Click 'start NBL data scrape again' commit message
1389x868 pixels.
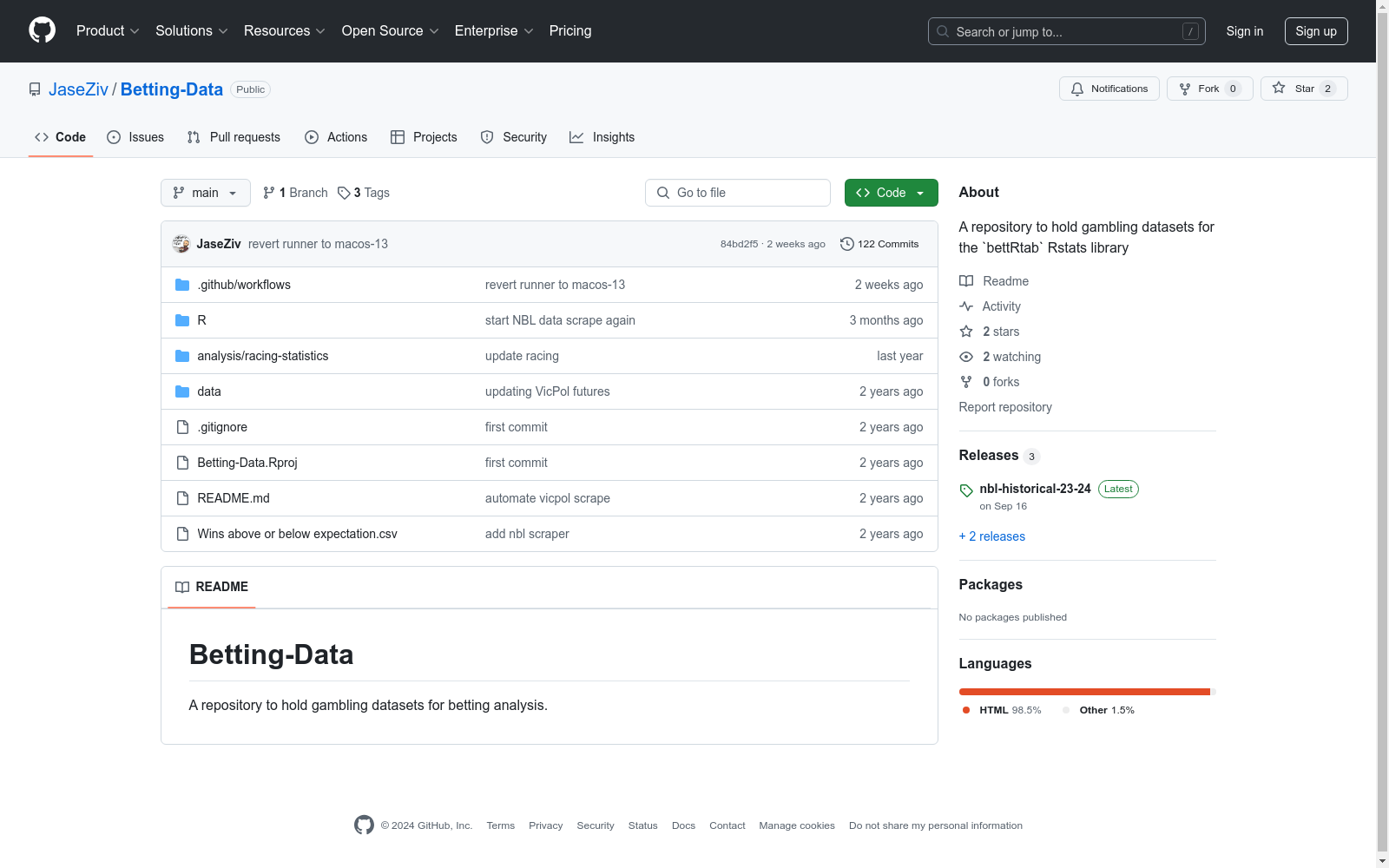click(560, 320)
